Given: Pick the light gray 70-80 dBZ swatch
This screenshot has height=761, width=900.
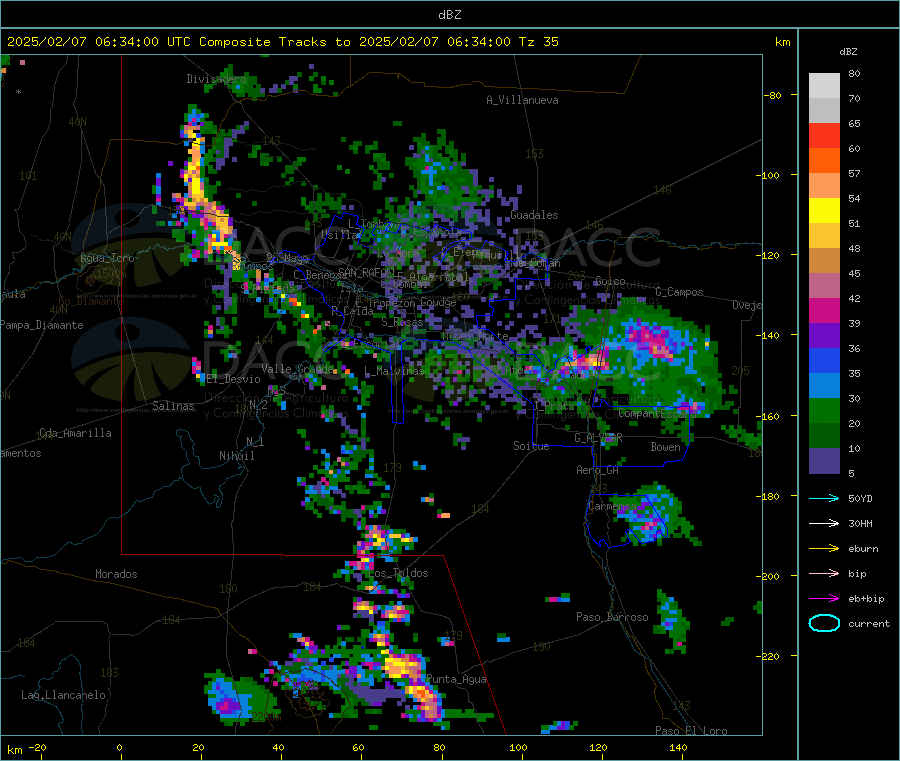Looking at the screenshot, I should click(x=824, y=86).
